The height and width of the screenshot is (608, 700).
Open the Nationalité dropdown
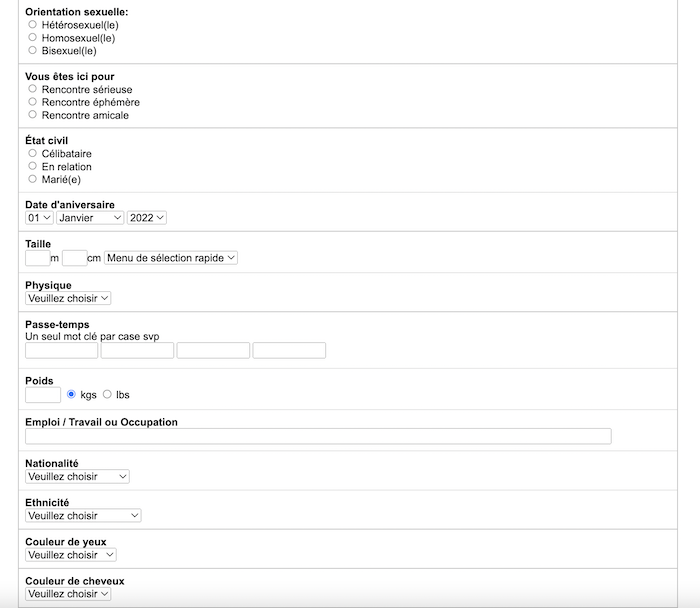click(x=77, y=477)
